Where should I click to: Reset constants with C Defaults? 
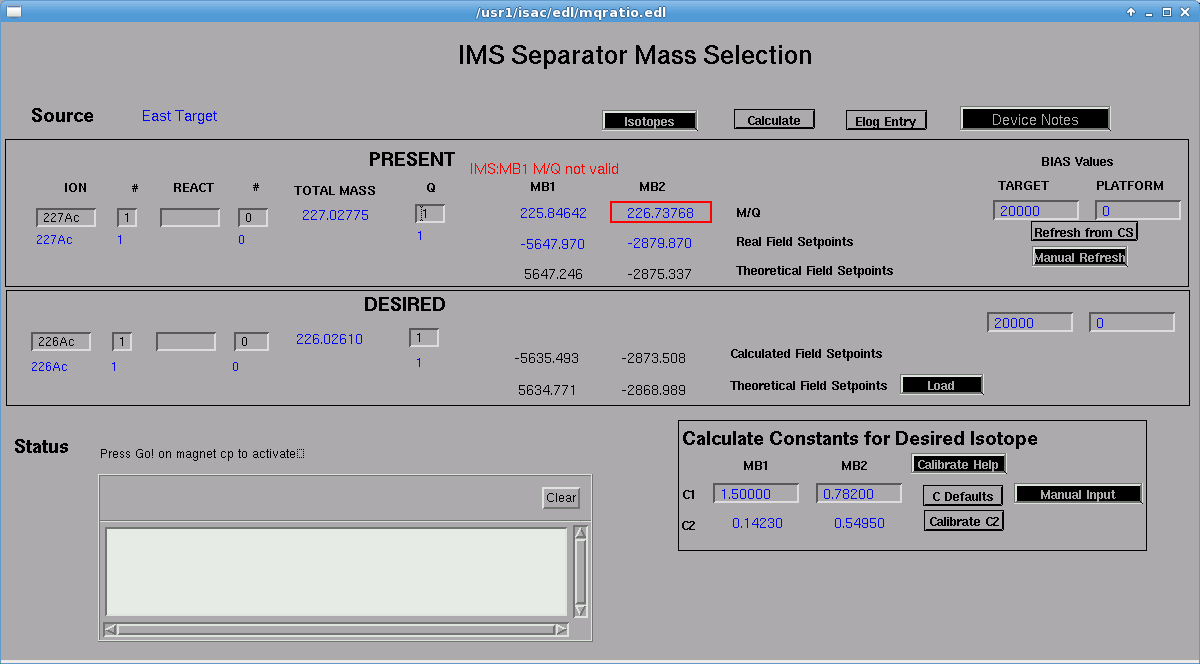tap(962, 496)
